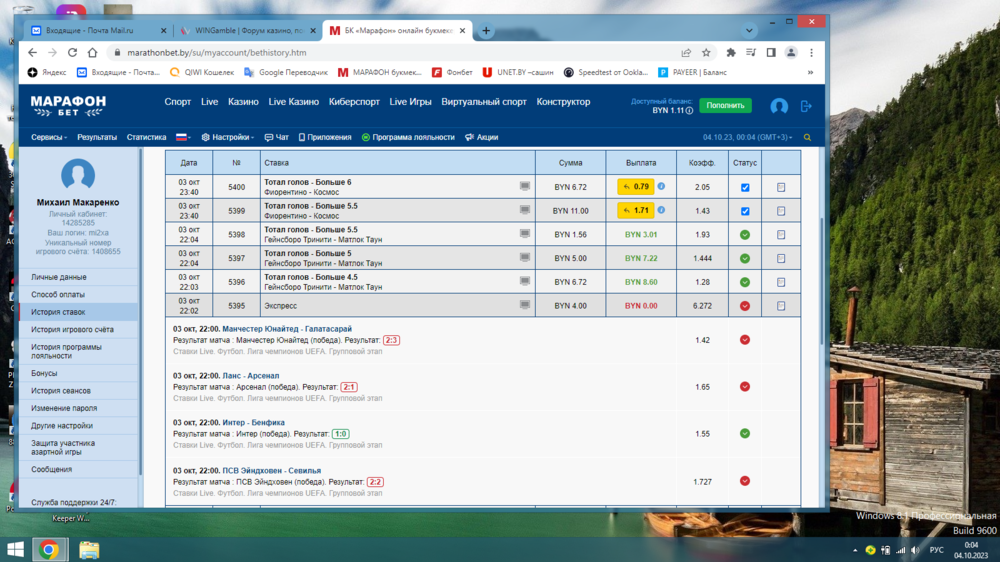Select Бонусы in the sidebar

pos(78,373)
